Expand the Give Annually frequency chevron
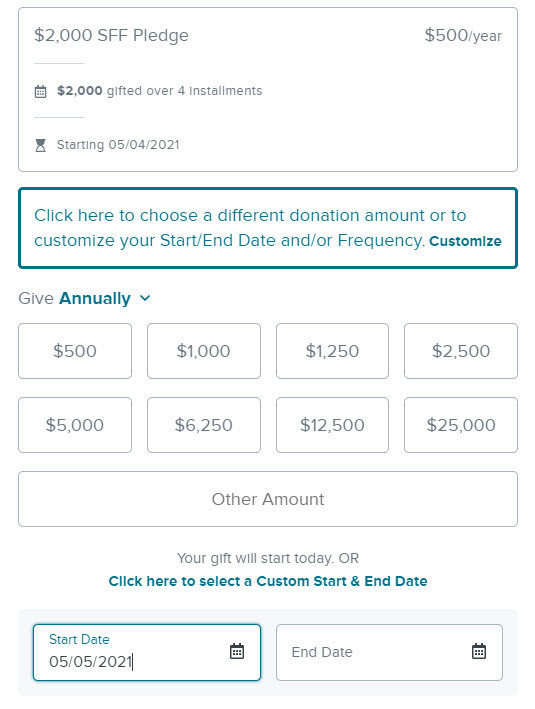The image size is (535, 709). (x=145, y=298)
